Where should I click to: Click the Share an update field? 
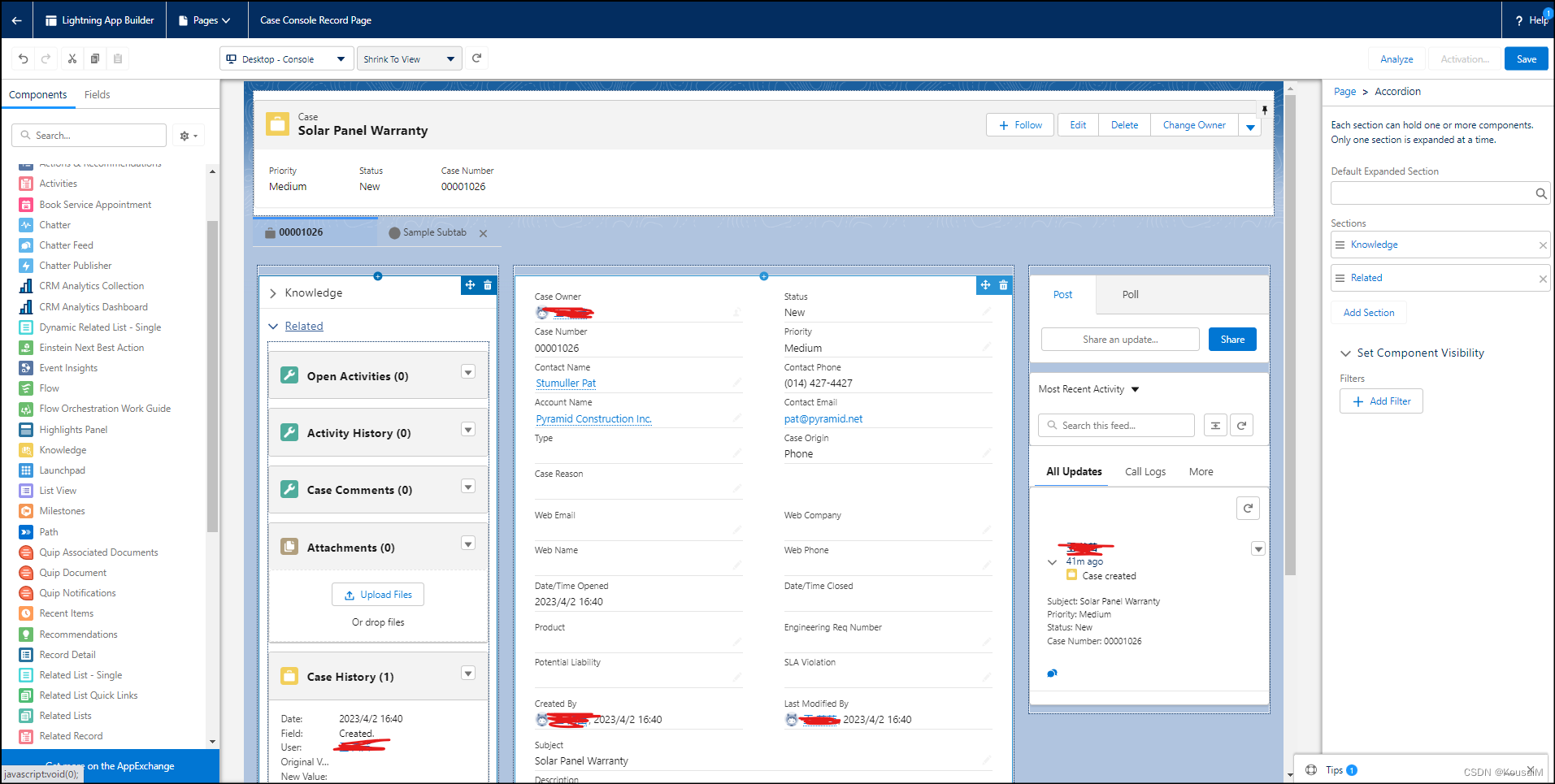1120,340
